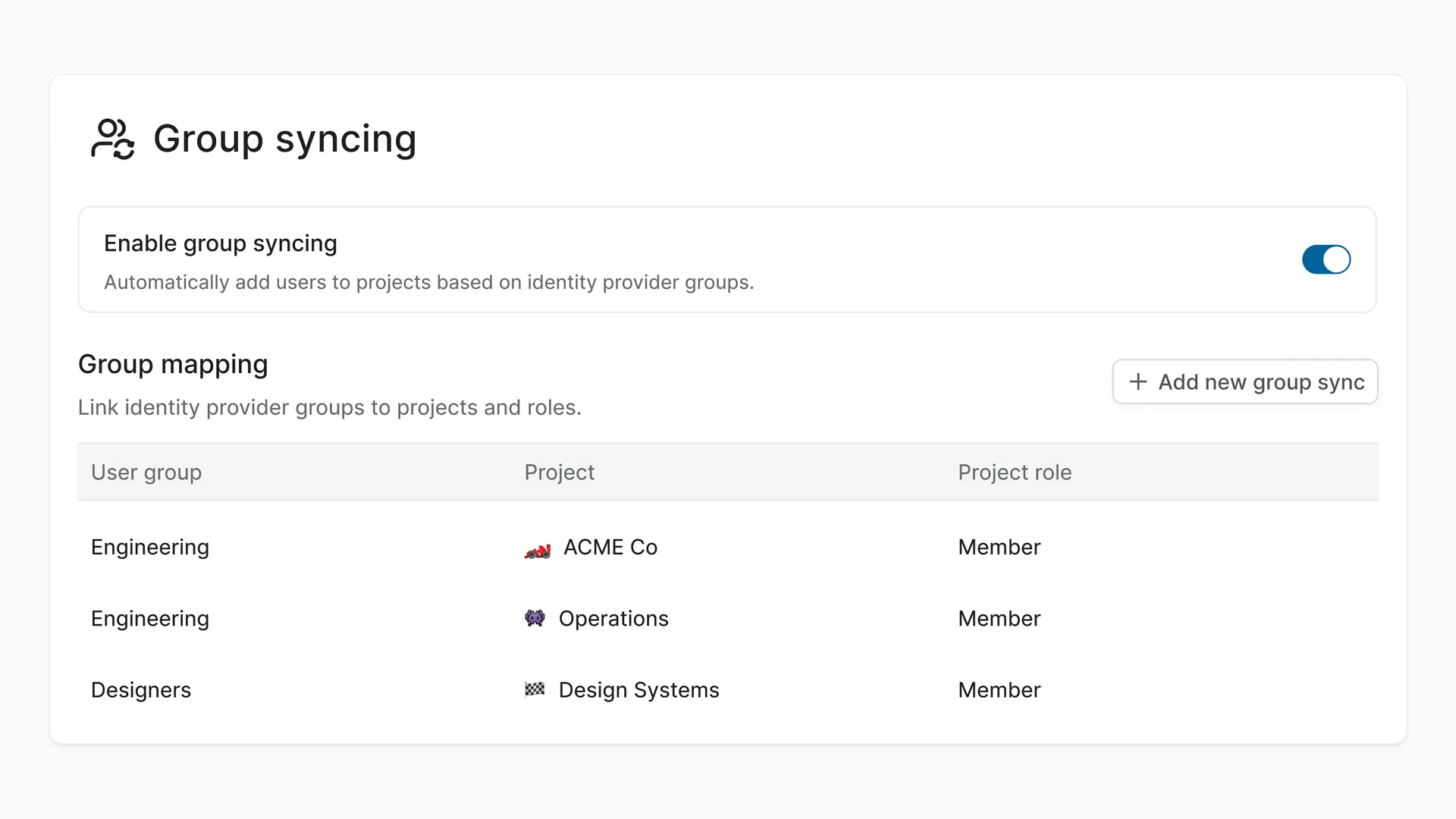The image size is (1456, 819).
Task: Select the Design Systems project name
Action: tap(639, 690)
